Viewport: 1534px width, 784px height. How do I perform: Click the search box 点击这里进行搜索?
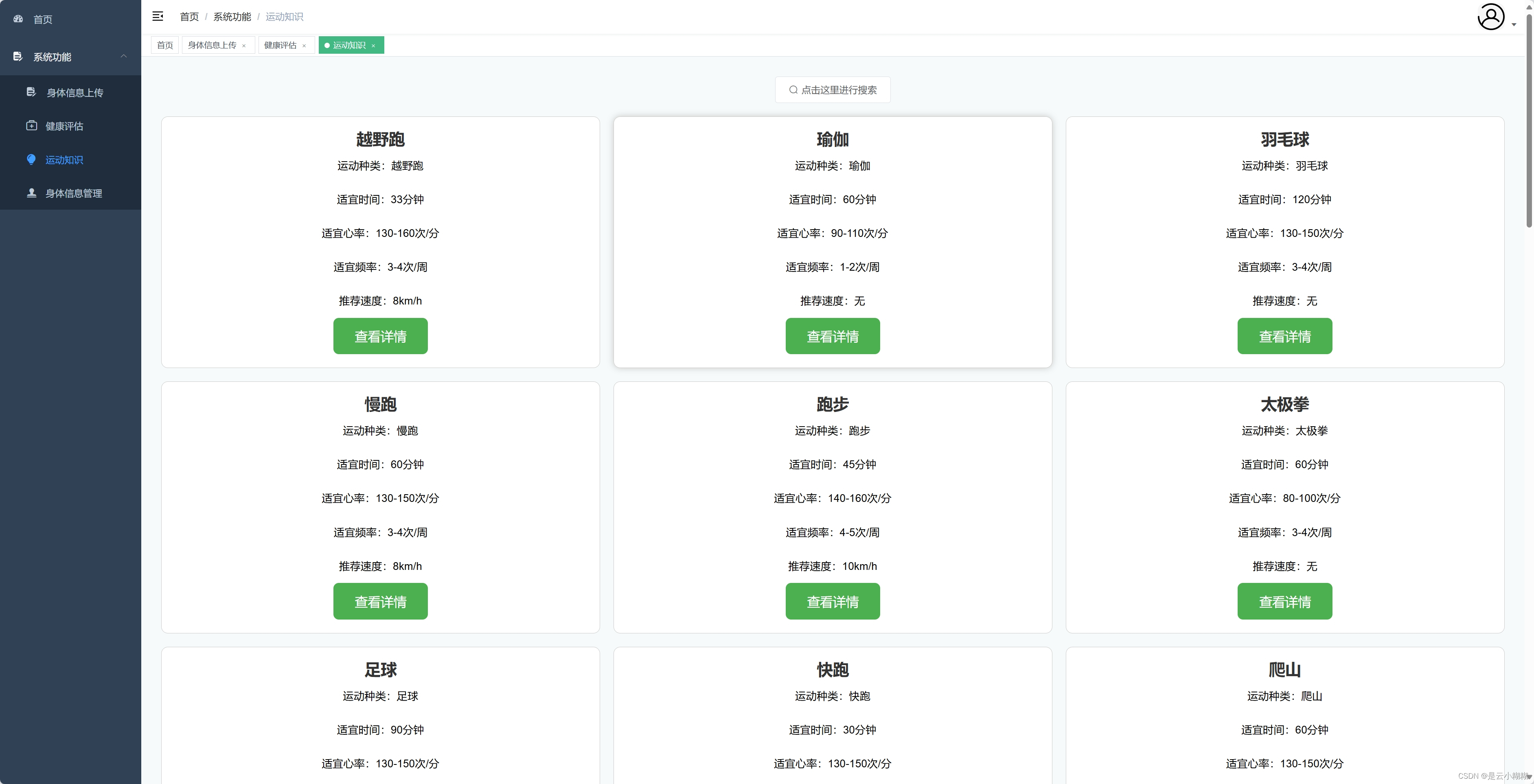(832, 90)
